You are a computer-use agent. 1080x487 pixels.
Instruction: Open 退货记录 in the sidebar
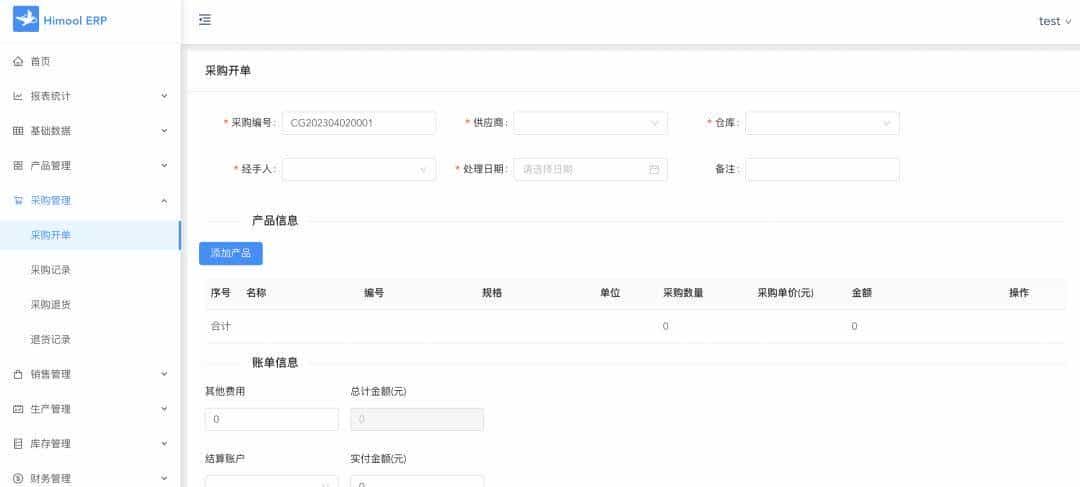pos(90,340)
